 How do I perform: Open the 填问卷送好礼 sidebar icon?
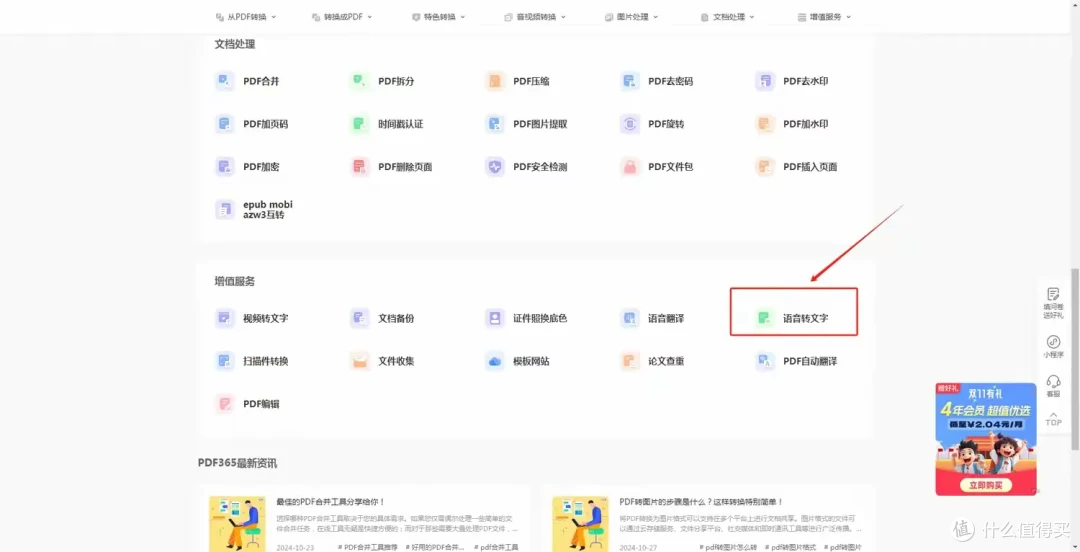tap(1053, 294)
